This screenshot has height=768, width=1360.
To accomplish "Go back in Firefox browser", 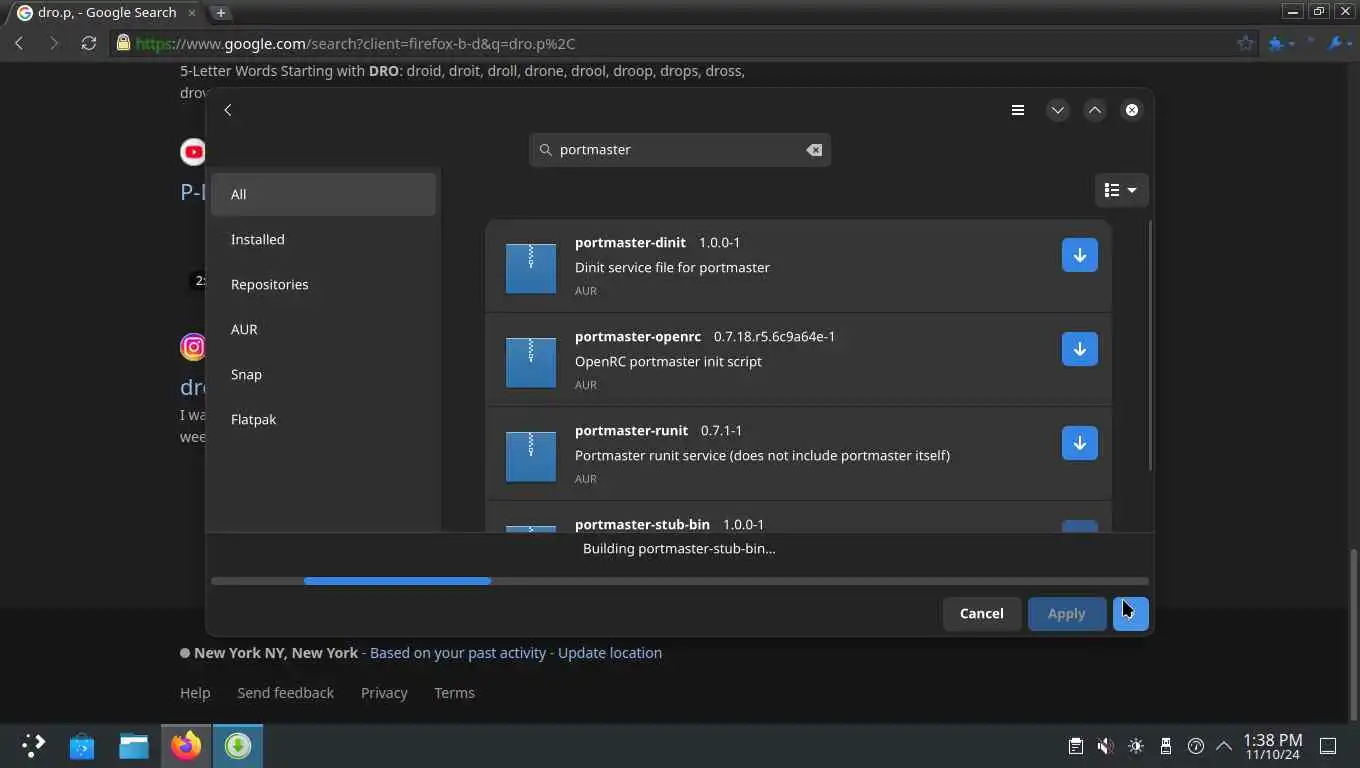I will (x=19, y=43).
